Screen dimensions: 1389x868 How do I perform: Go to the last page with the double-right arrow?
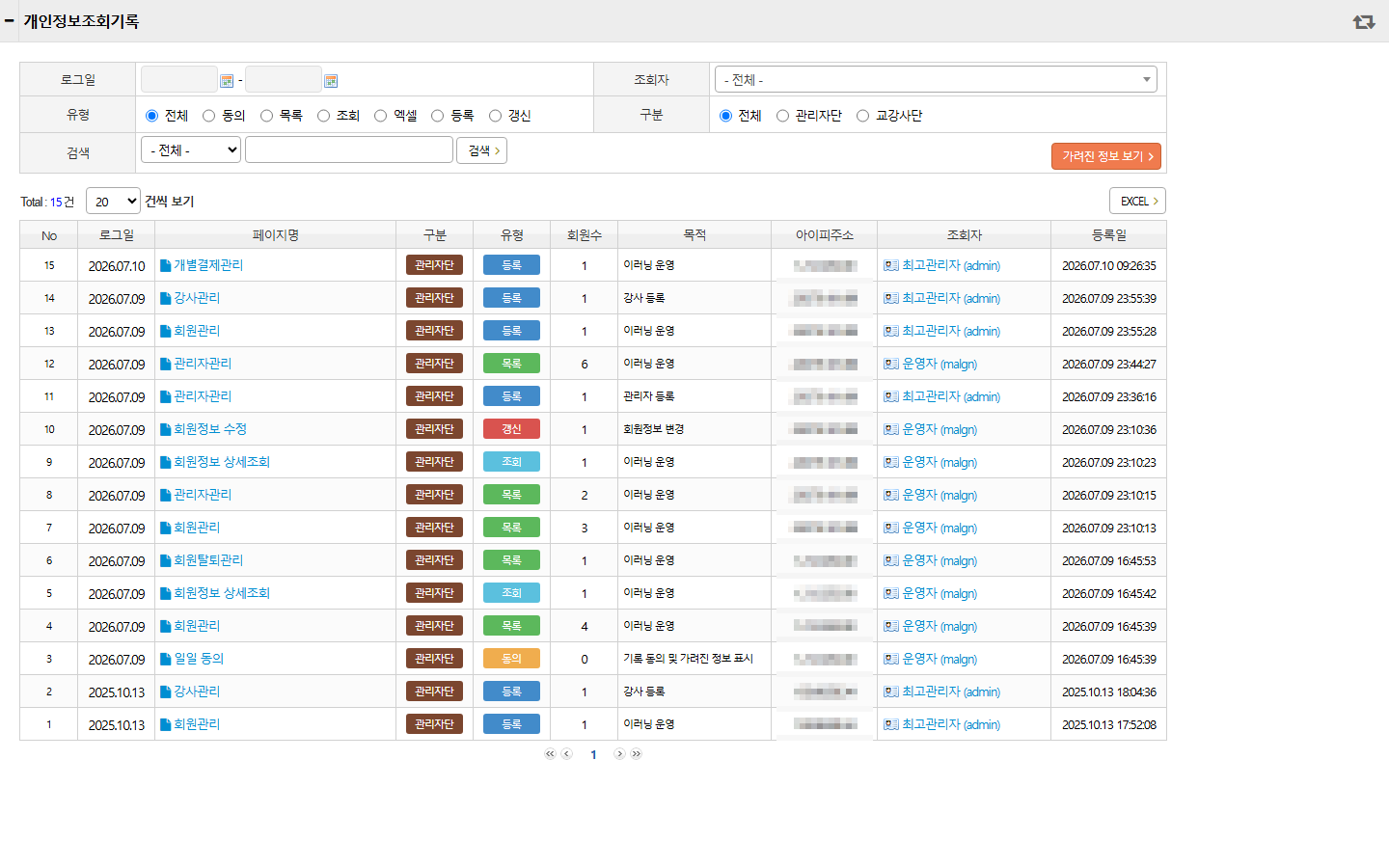[637, 754]
